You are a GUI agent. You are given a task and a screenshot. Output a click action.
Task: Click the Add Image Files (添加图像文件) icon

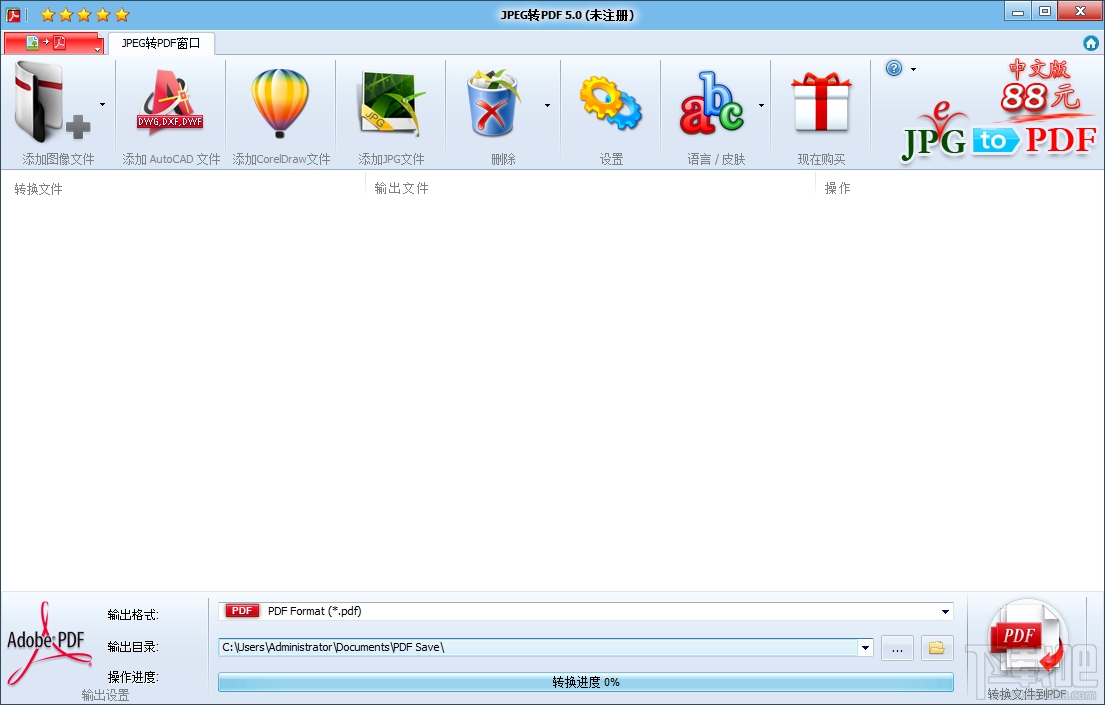(51, 103)
